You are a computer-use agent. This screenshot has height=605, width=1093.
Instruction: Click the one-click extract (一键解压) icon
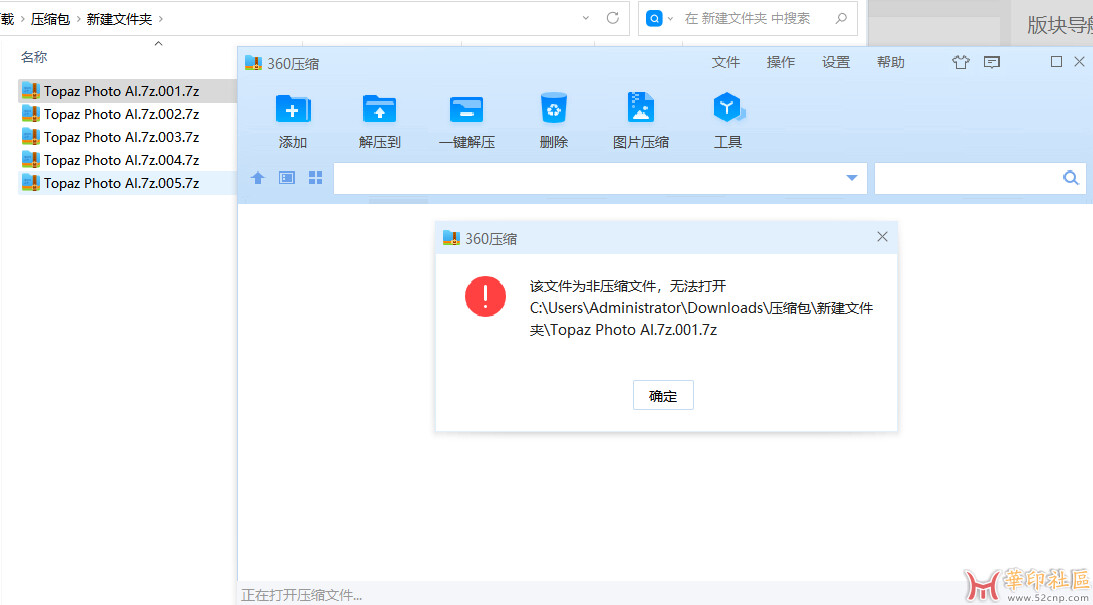466,109
